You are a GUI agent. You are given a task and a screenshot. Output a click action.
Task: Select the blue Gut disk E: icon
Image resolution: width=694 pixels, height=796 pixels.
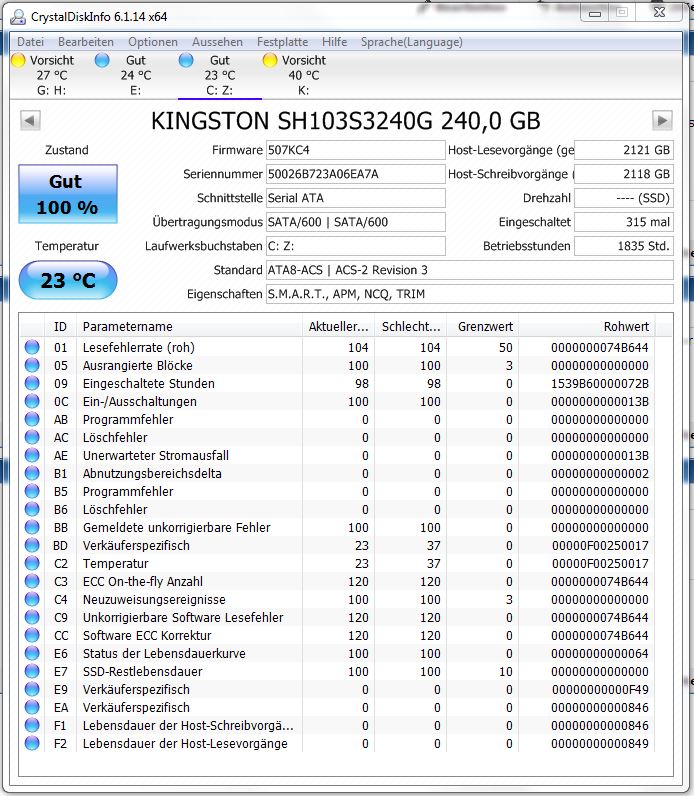(x=102, y=60)
